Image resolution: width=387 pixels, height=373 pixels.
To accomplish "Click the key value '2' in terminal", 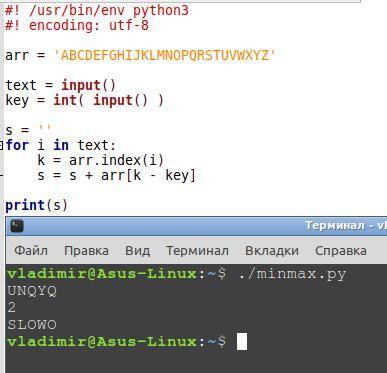I will 12,307.
